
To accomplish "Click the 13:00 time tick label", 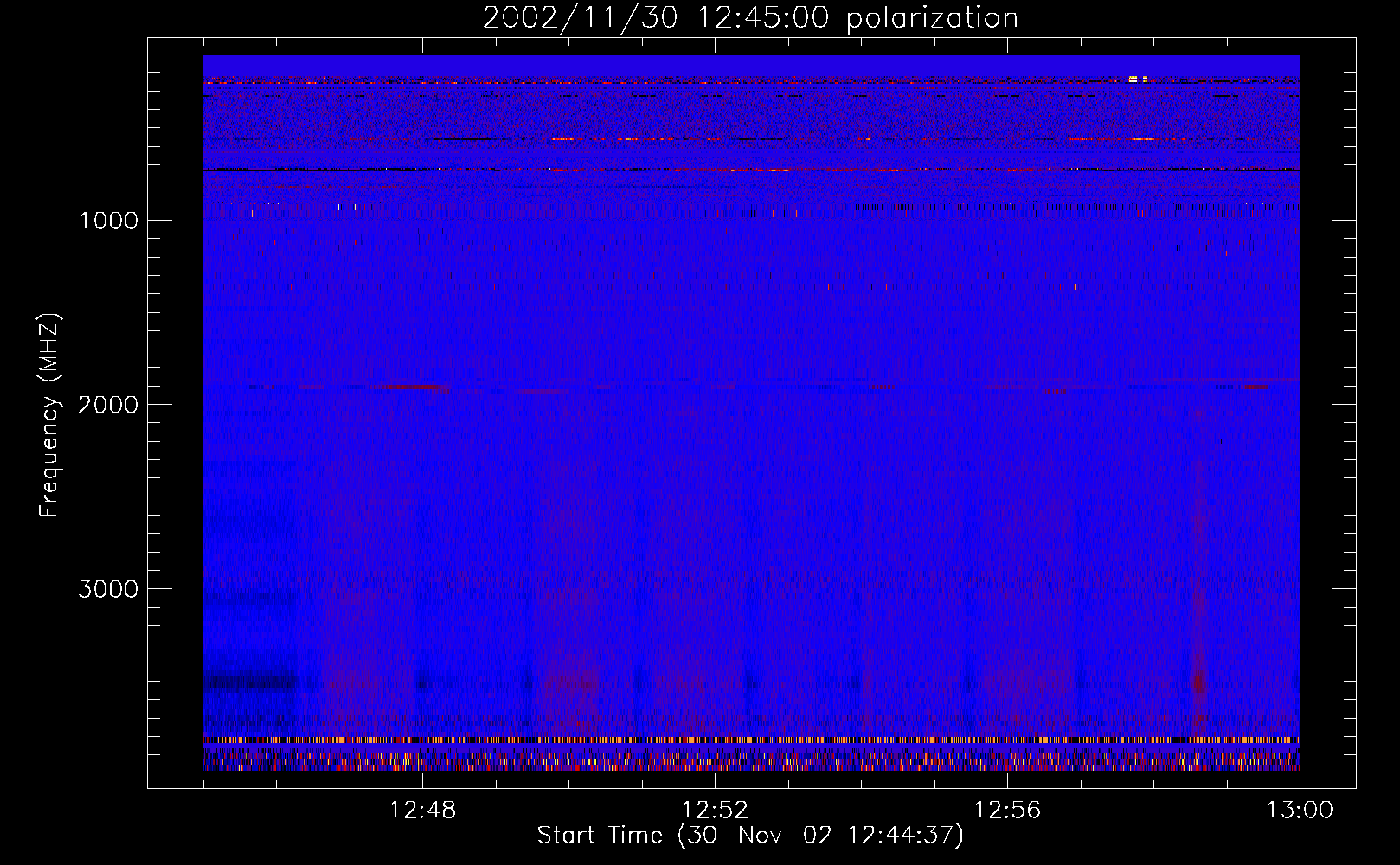I will click(x=1300, y=811).
